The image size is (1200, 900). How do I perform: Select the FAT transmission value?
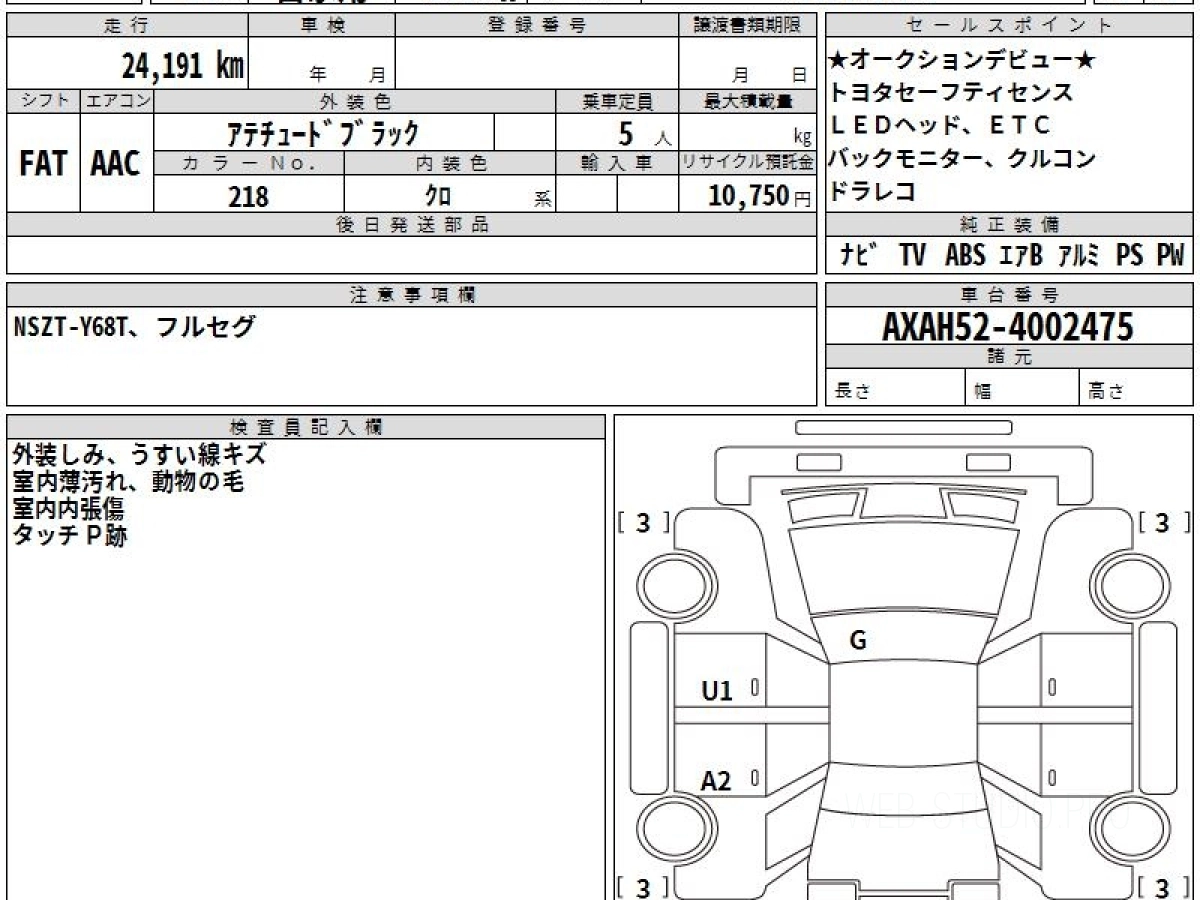(43, 163)
